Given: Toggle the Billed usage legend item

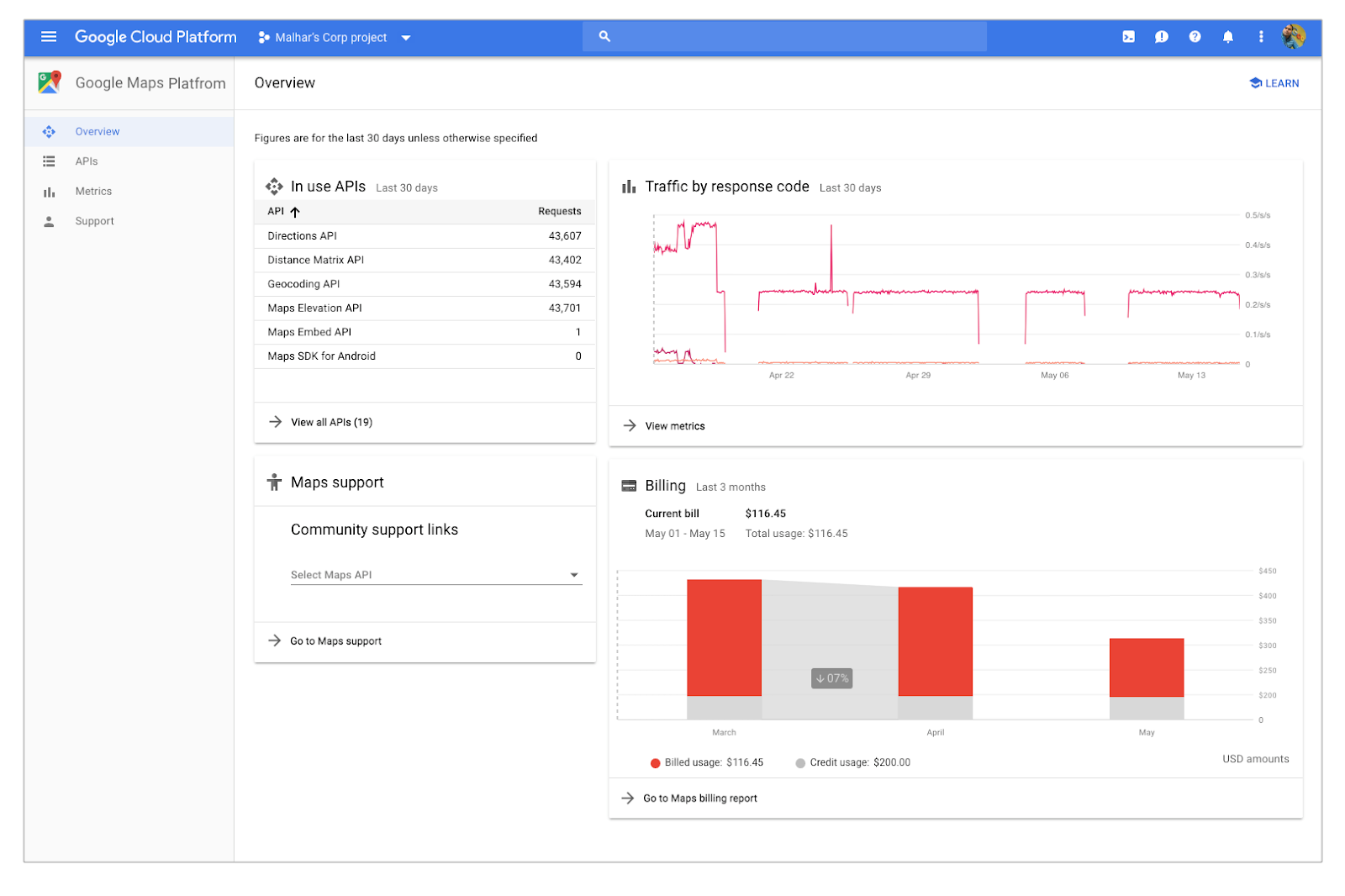Looking at the screenshot, I should pyautogui.click(x=707, y=762).
